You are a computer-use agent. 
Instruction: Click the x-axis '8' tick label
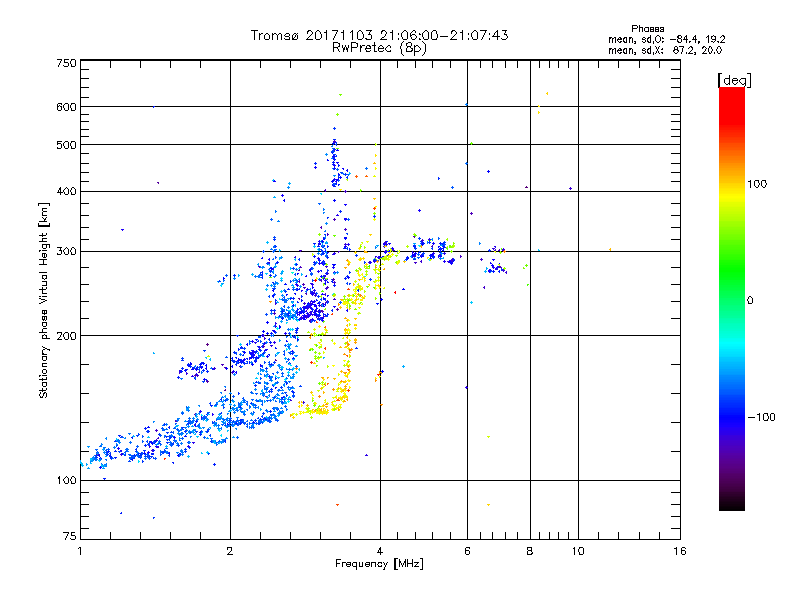click(x=530, y=551)
